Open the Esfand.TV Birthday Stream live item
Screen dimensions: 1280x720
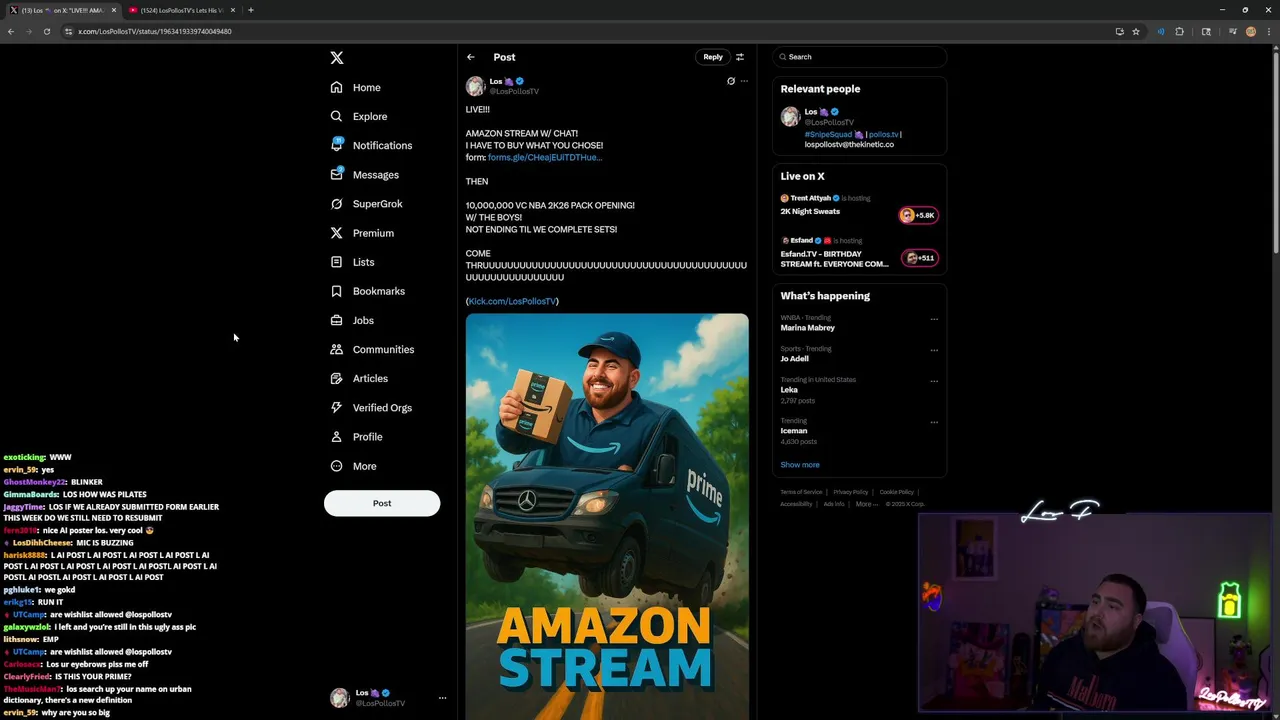pyautogui.click(x=834, y=259)
